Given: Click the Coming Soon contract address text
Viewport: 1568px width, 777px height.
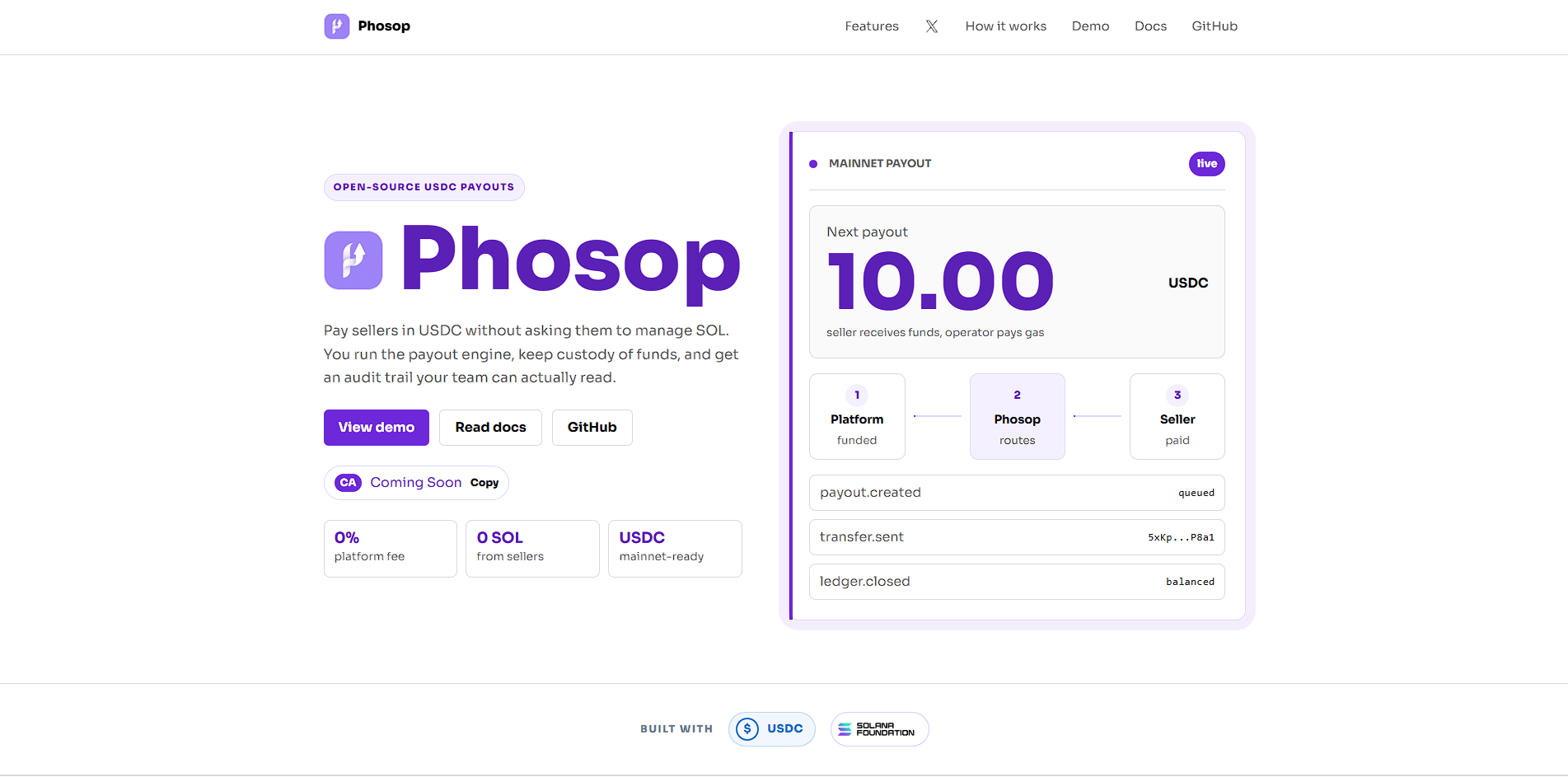Looking at the screenshot, I should pos(416,483).
